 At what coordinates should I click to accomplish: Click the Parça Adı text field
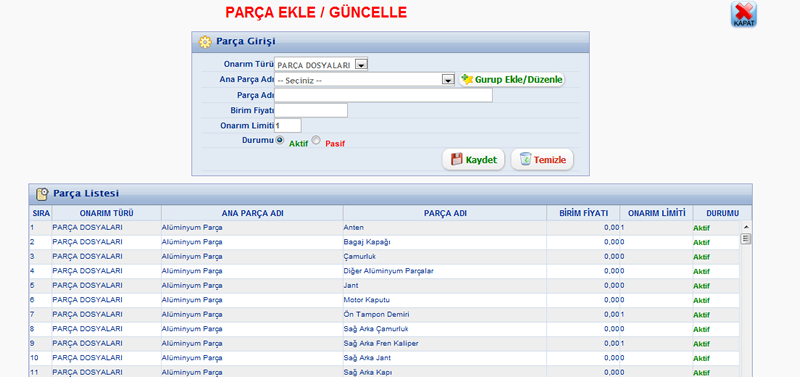pos(383,95)
